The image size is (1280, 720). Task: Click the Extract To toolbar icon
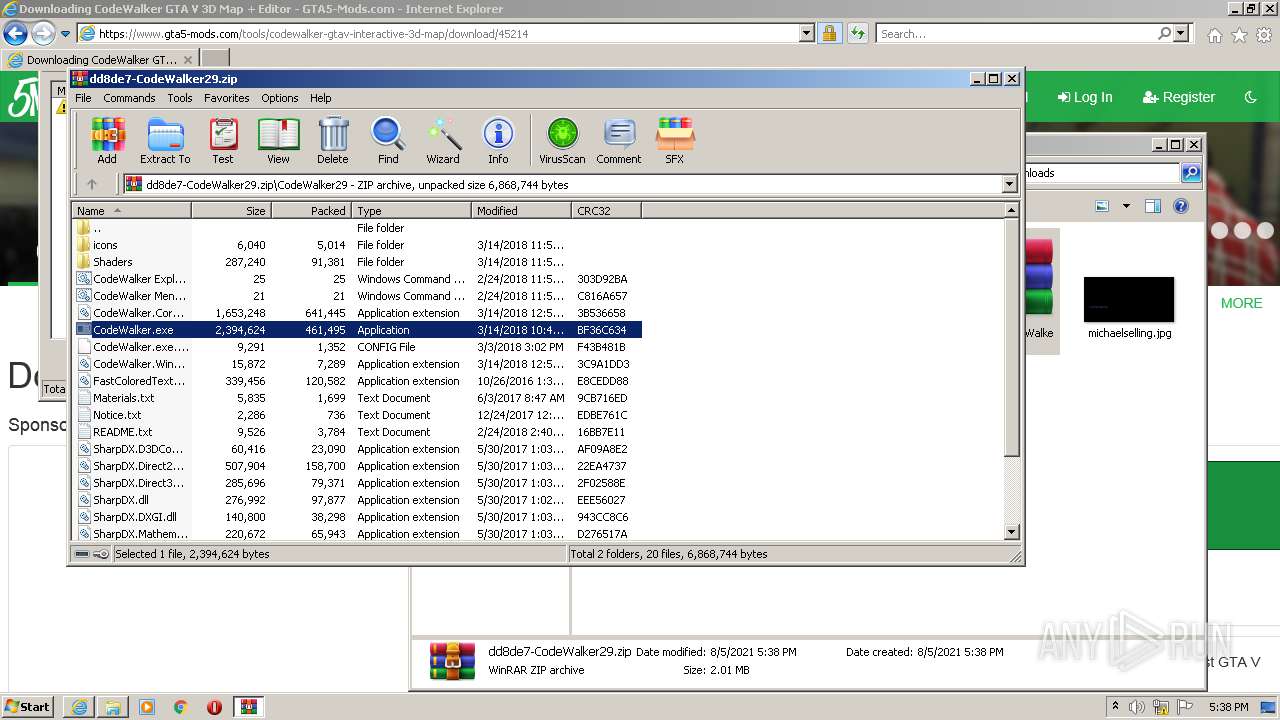coord(165,141)
